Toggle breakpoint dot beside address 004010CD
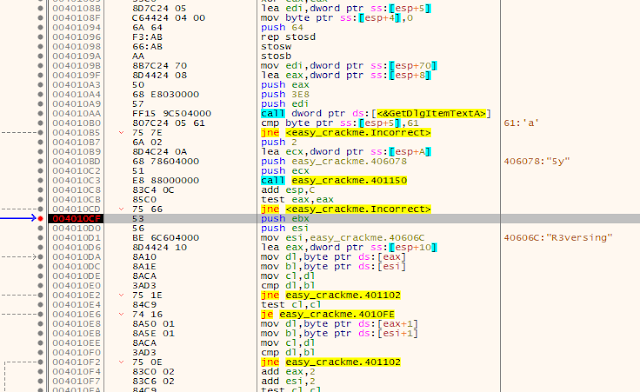640x392 pixels. coord(40,209)
